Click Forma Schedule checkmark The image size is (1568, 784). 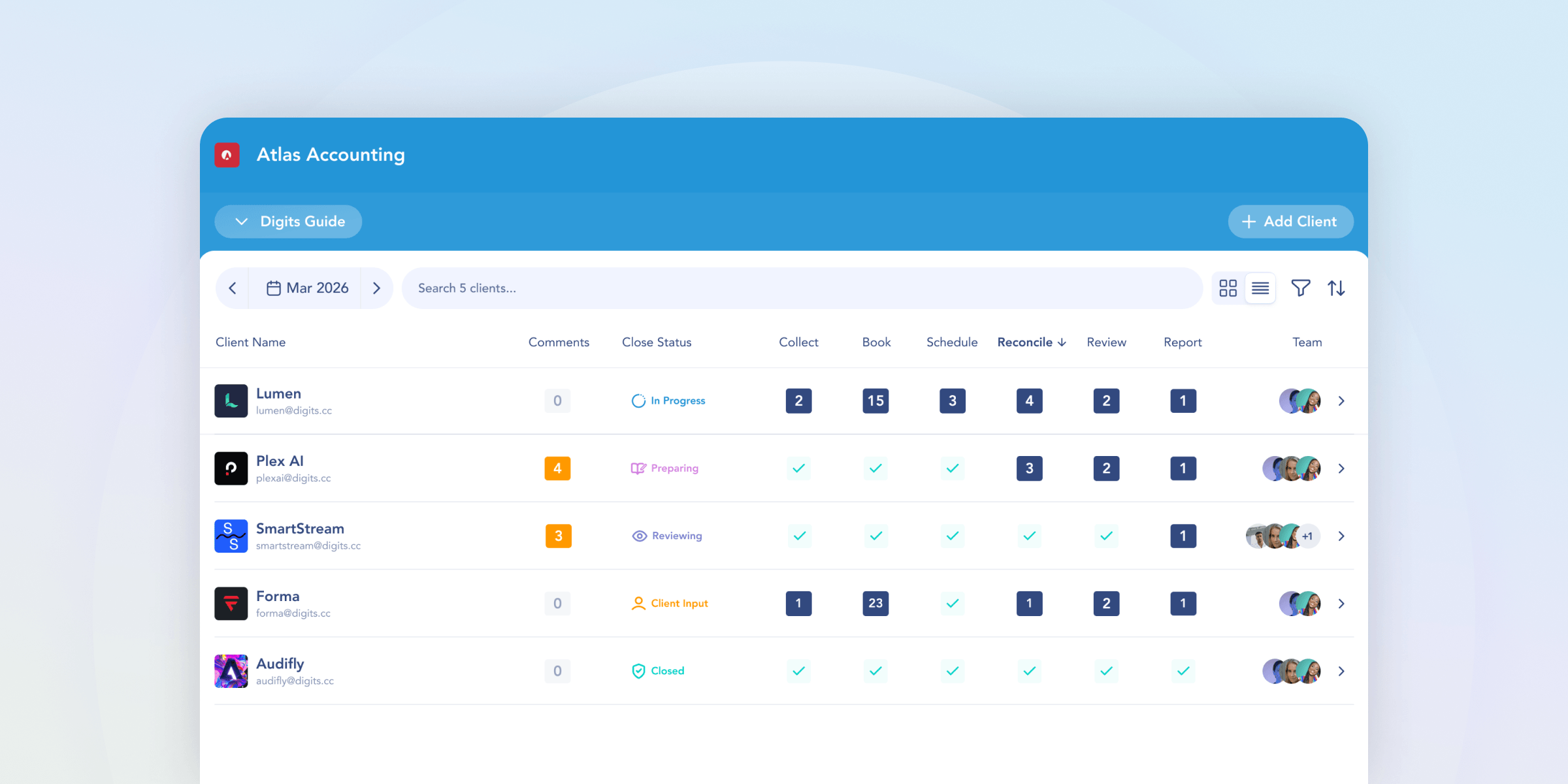(x=953, y=603)
